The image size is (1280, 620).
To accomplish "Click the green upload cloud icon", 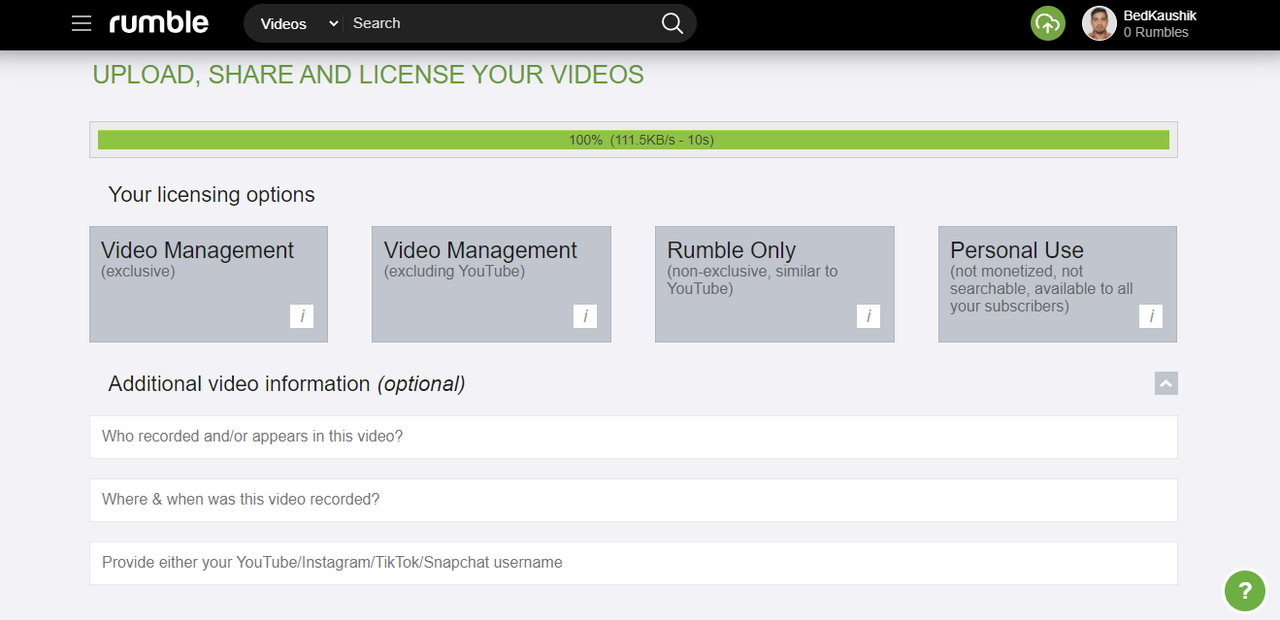I will coord(1048,23).
